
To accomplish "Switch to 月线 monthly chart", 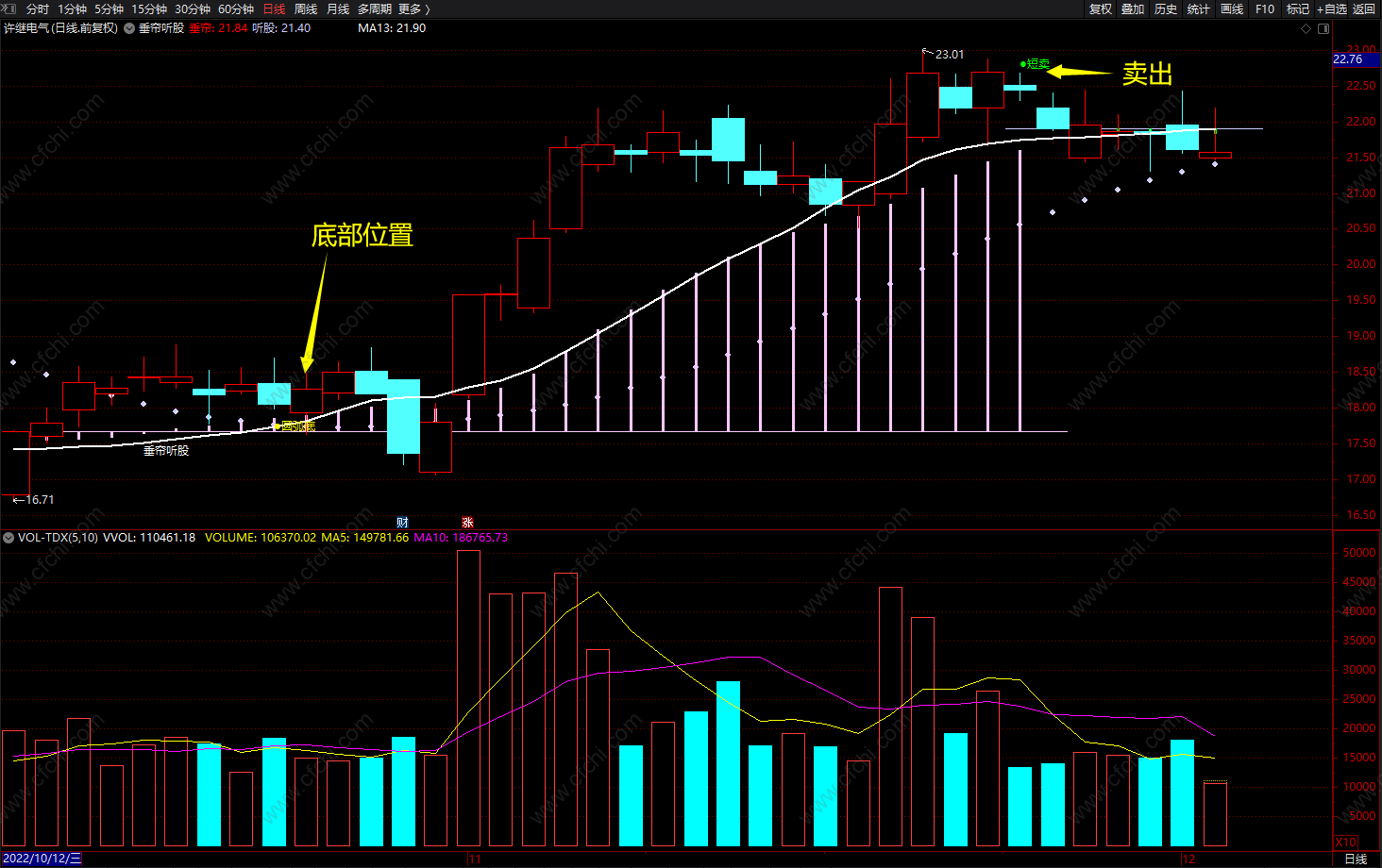I will [x=338, y=9].
